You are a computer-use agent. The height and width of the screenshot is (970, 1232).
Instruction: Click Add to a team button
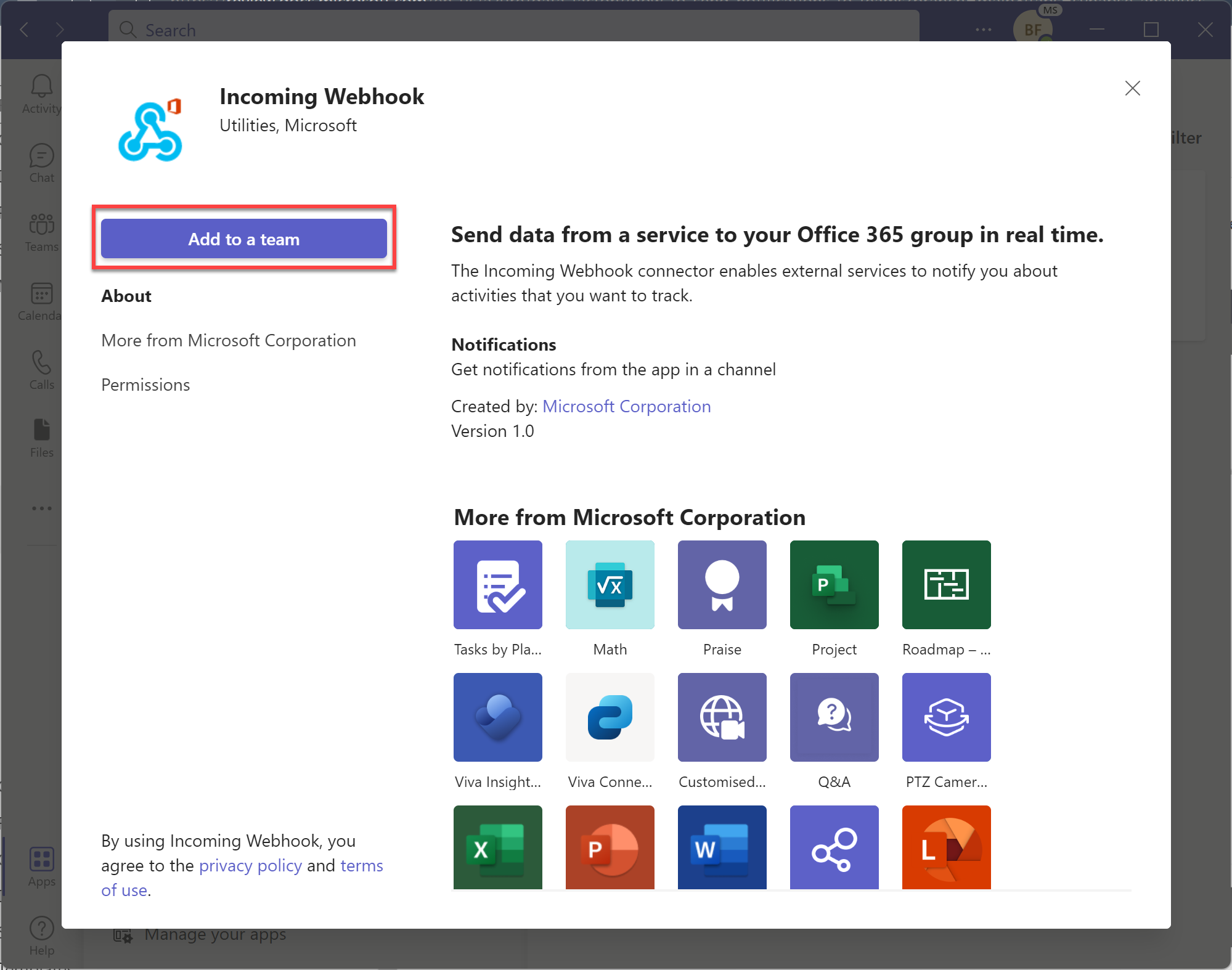pyautogui.click(x=244, y=240)
